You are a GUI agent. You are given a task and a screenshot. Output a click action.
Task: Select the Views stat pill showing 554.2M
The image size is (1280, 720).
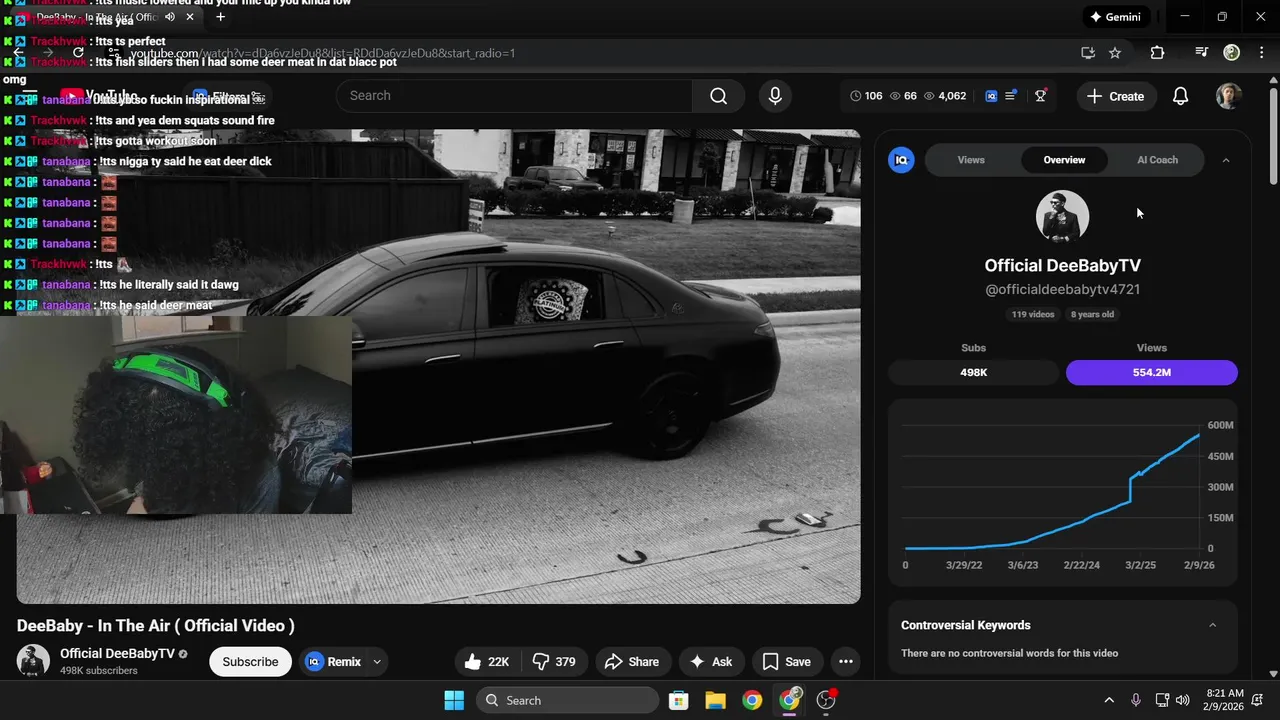(1152, 372)
